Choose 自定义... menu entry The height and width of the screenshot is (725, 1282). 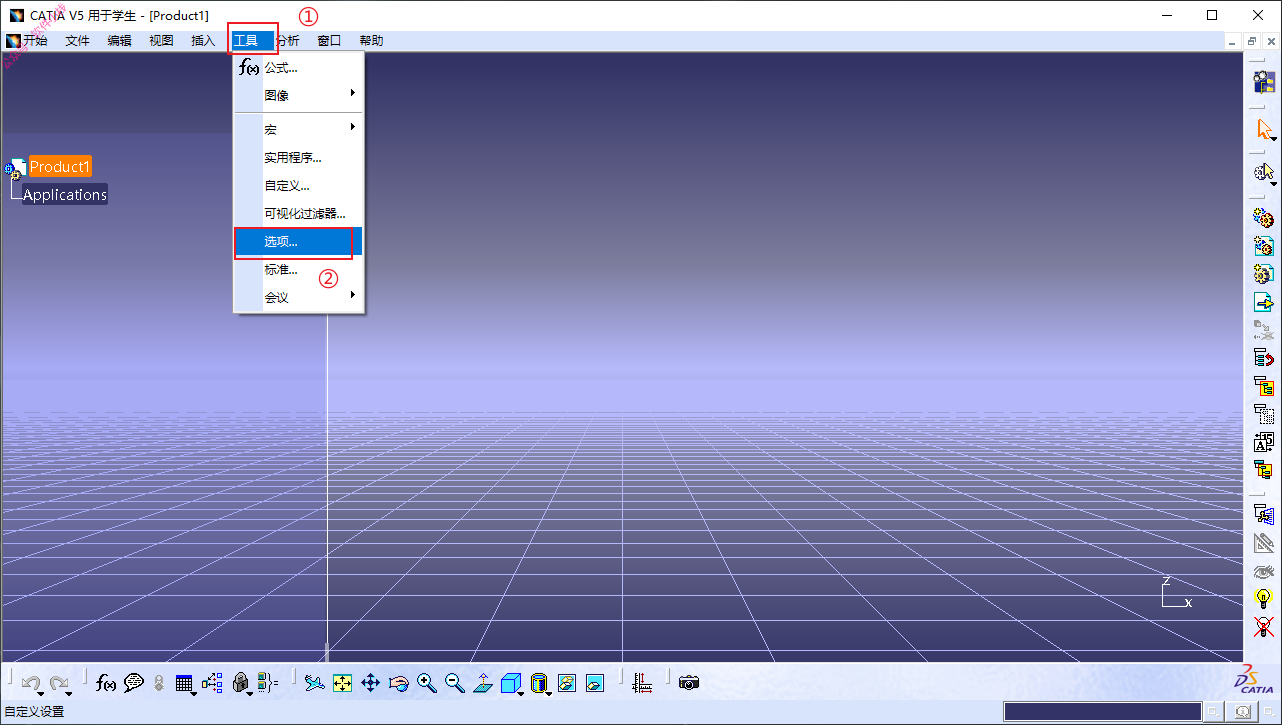(299, 186)
